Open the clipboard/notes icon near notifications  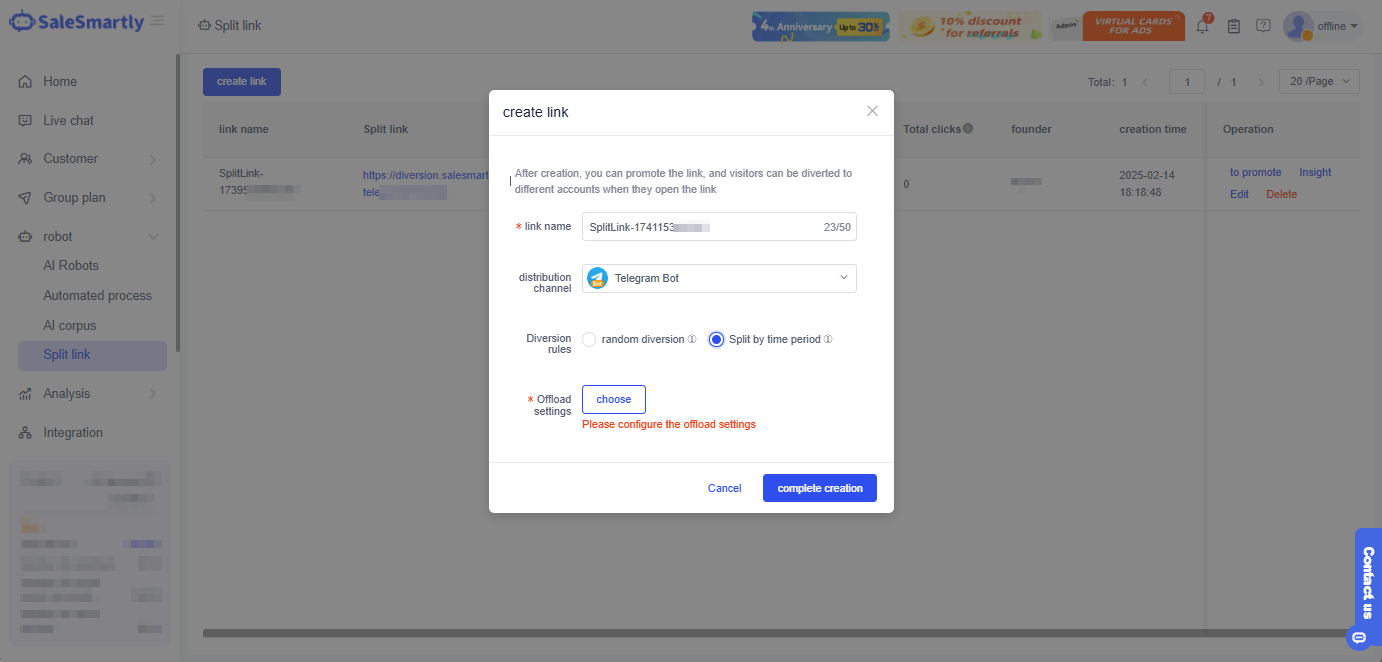pyautogui.click(x=1233, y=26)
